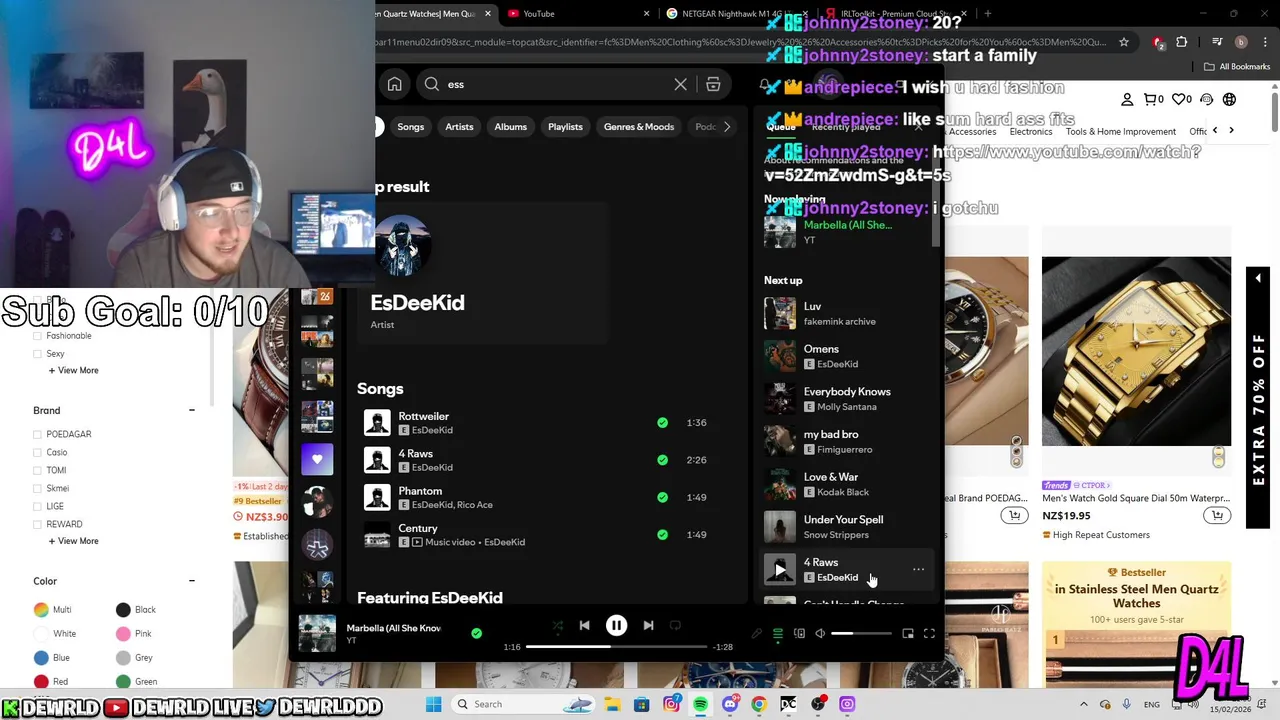Open Chrome extensions puzzle icon
This screenshot has width=1280, height=720.
pos(1182,42)
